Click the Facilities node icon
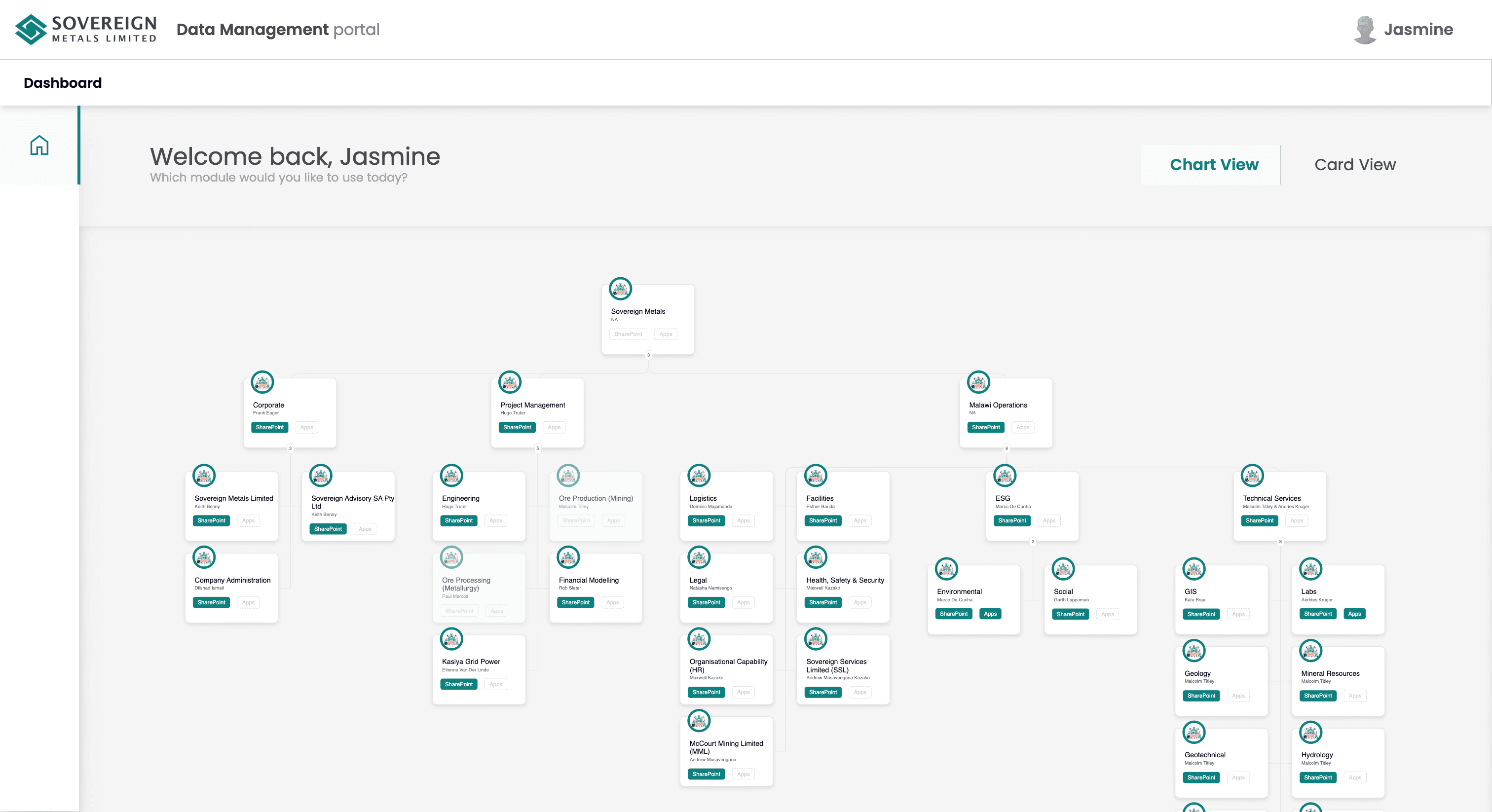 tap(816, 476)
